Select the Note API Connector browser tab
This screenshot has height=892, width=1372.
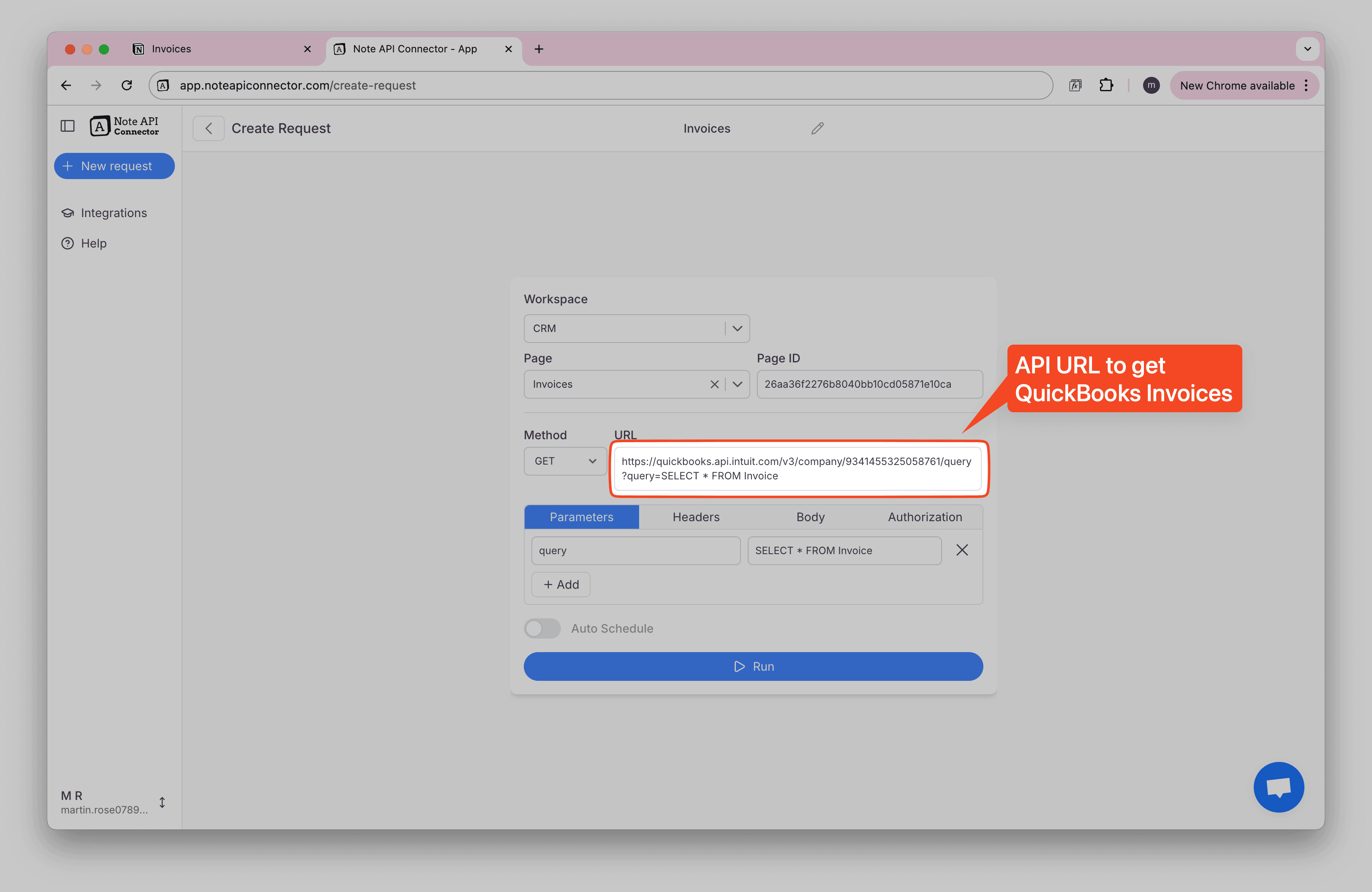424,49
